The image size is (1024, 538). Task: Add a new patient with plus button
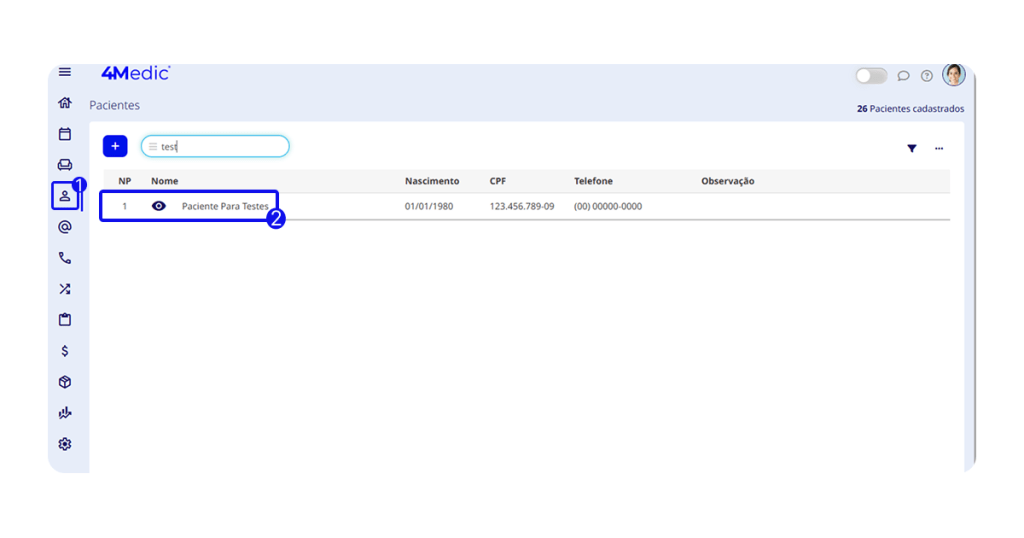tap(115, 146)
